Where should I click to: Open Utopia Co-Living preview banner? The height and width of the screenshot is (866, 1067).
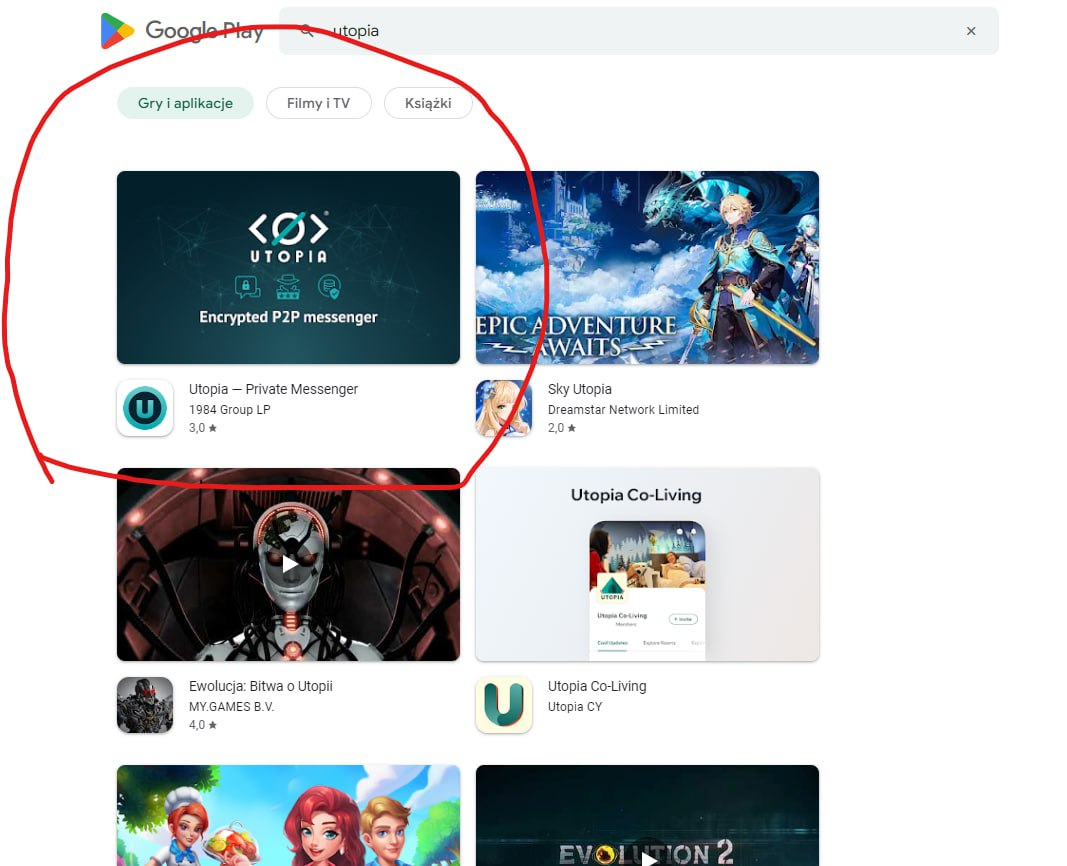click(x=647, y=564)
